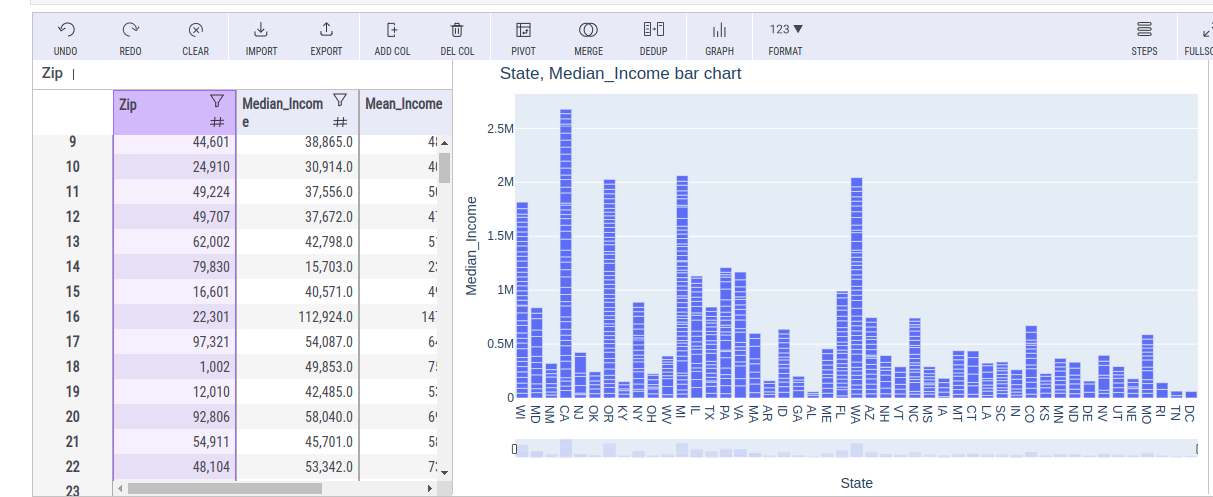Viewport: 1213px width, 497px height.
Task: Click Median_Income cell 15,703.0
Action: [297, 267]
